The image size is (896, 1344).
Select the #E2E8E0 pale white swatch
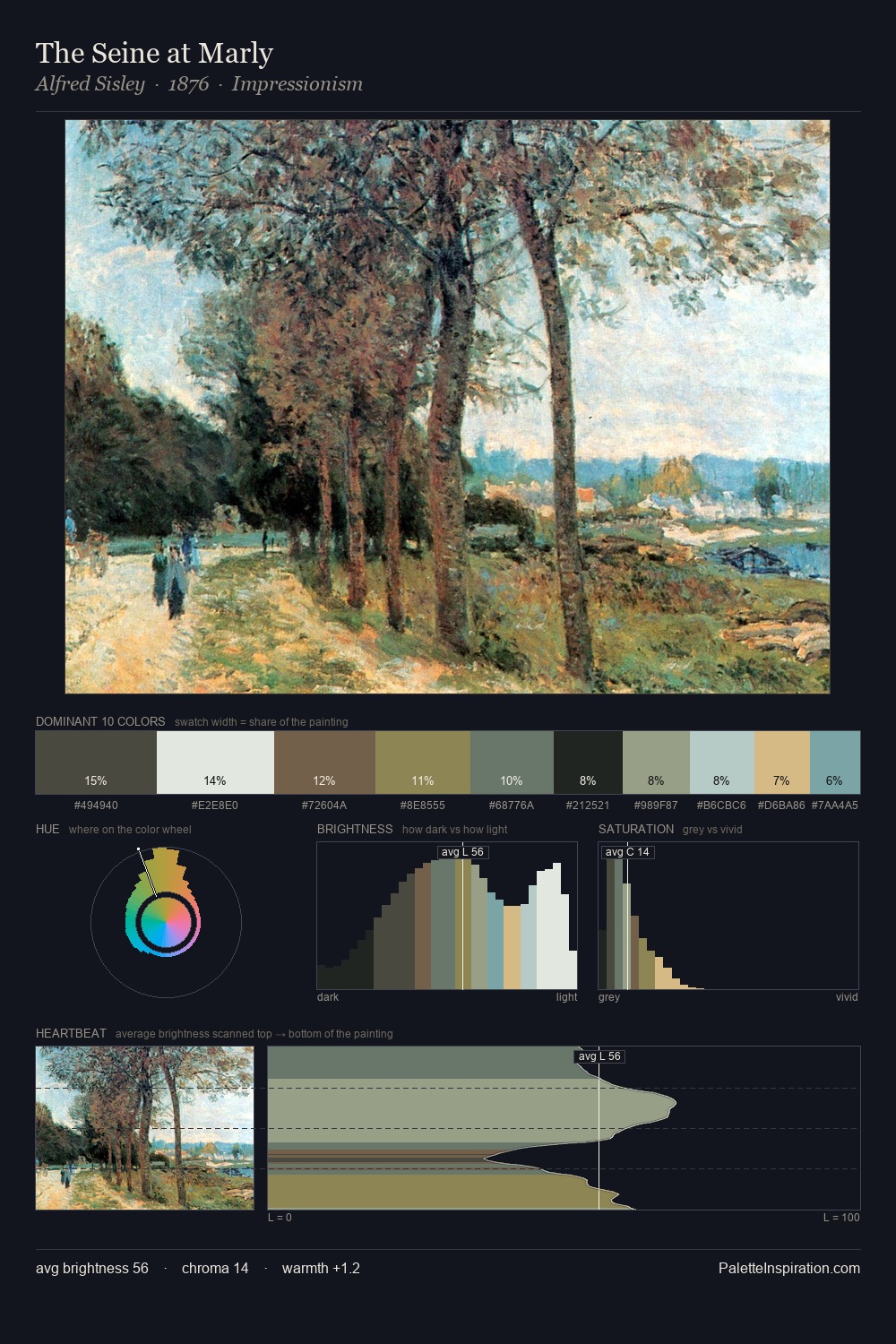point(215,762)
